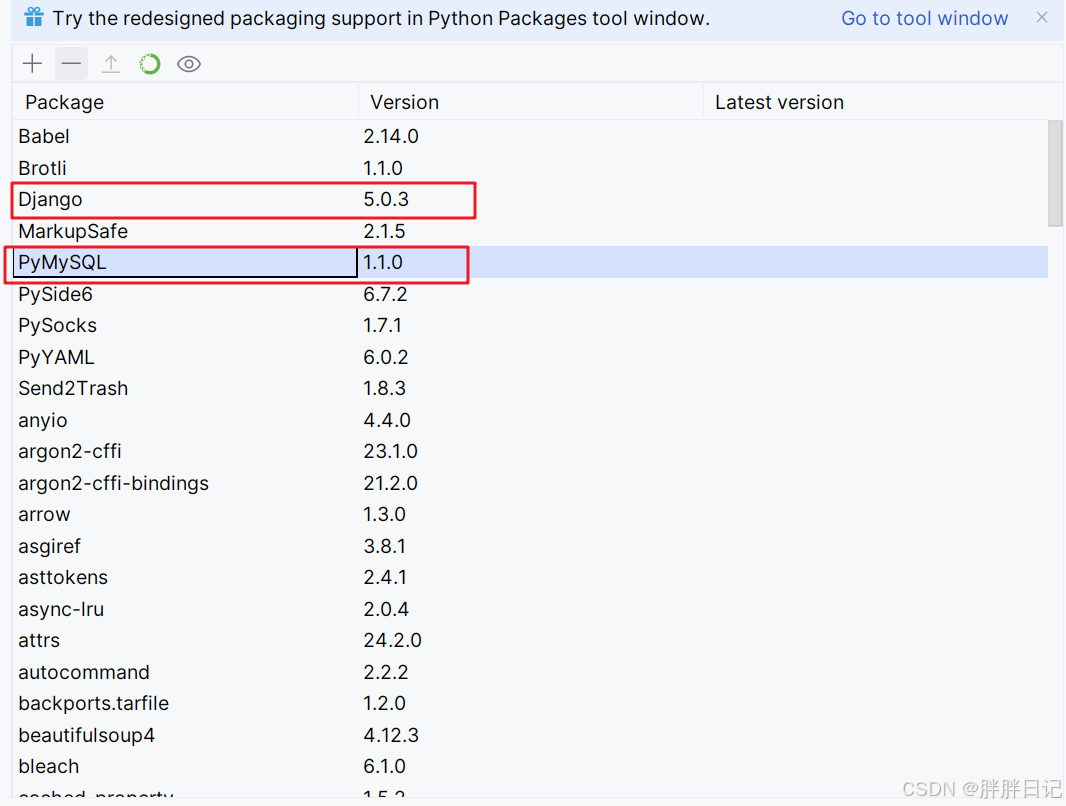This screenshot has width=1066, height=806.
Task: Open the Go to tool window link
Action: click(x=924, y=18)
